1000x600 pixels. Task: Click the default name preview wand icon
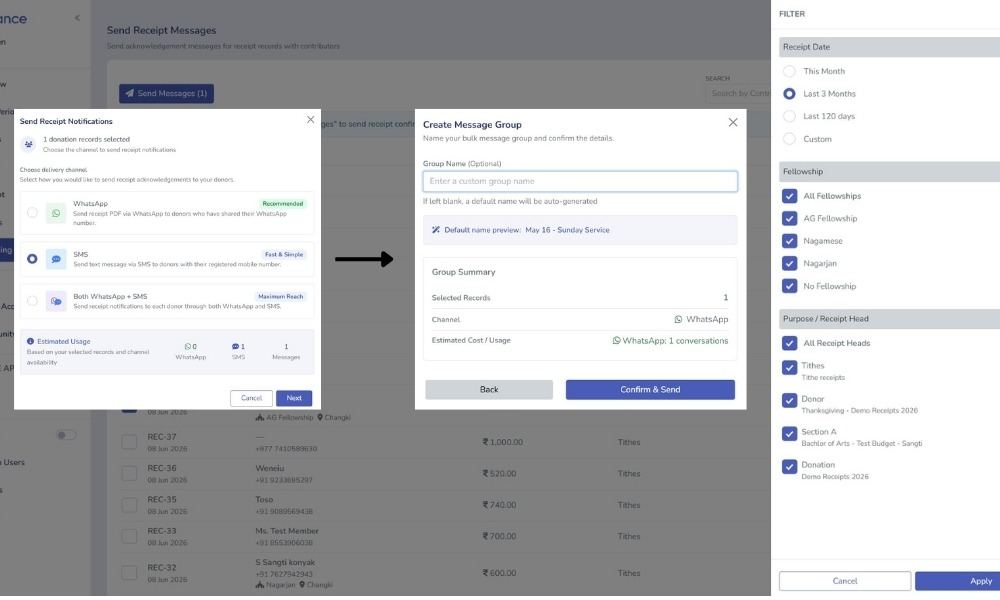[436, 230]
